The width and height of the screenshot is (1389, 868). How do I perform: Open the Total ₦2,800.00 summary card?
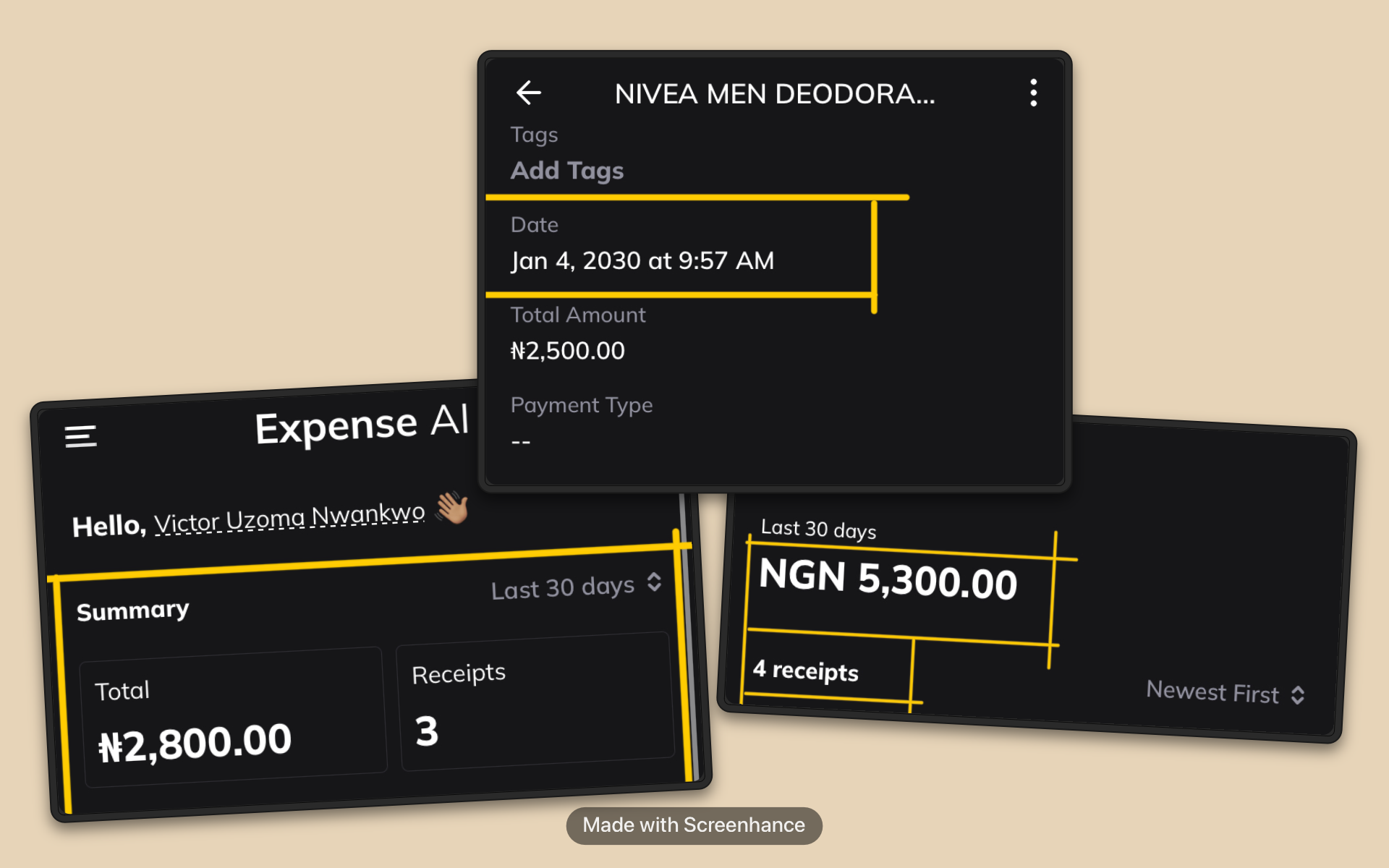[233, 718]
